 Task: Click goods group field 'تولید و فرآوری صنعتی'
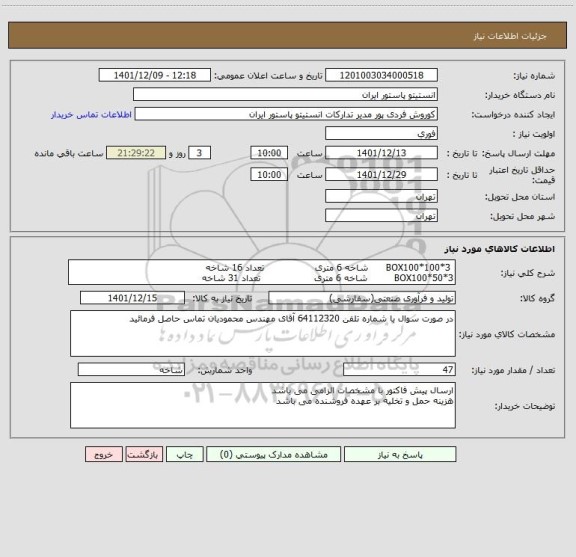362,298
